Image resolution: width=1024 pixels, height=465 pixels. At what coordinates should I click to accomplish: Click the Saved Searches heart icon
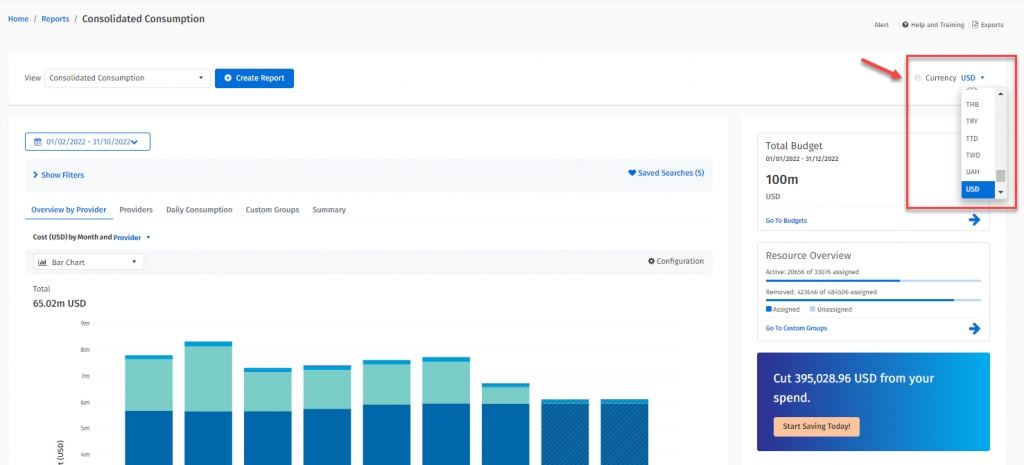(632, 173)
